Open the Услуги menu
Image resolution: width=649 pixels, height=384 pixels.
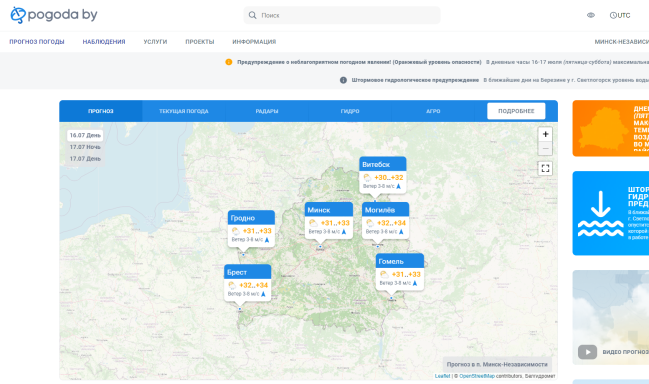(x=155, y=42)
